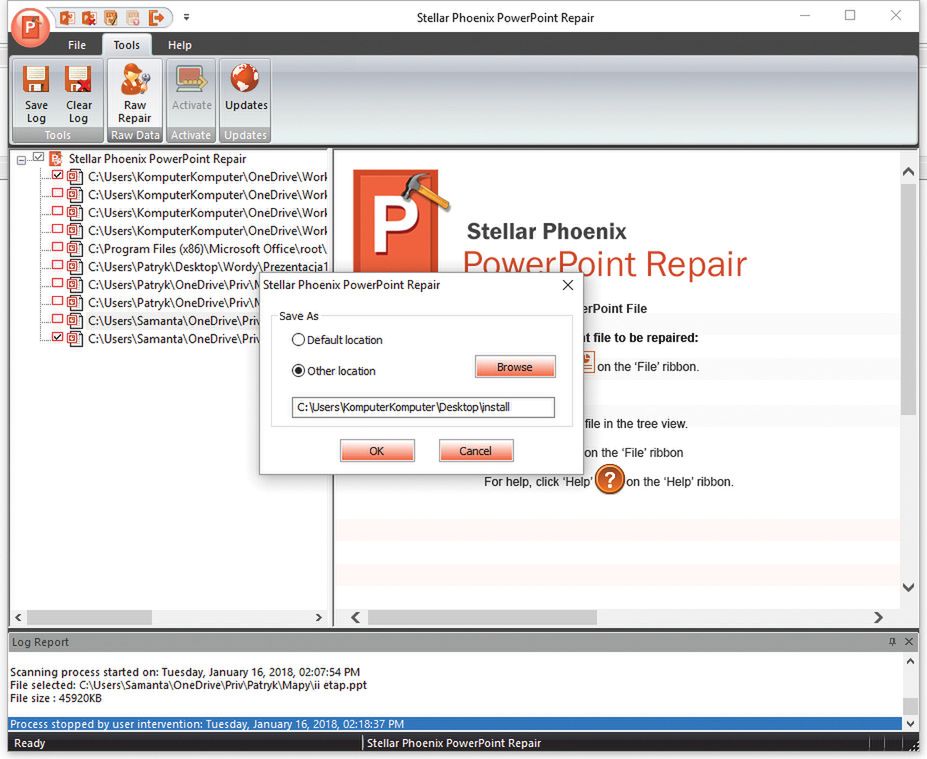Click the content pane scroll right arrow
This screenshot has width=927, height=759.
(879, 617)
